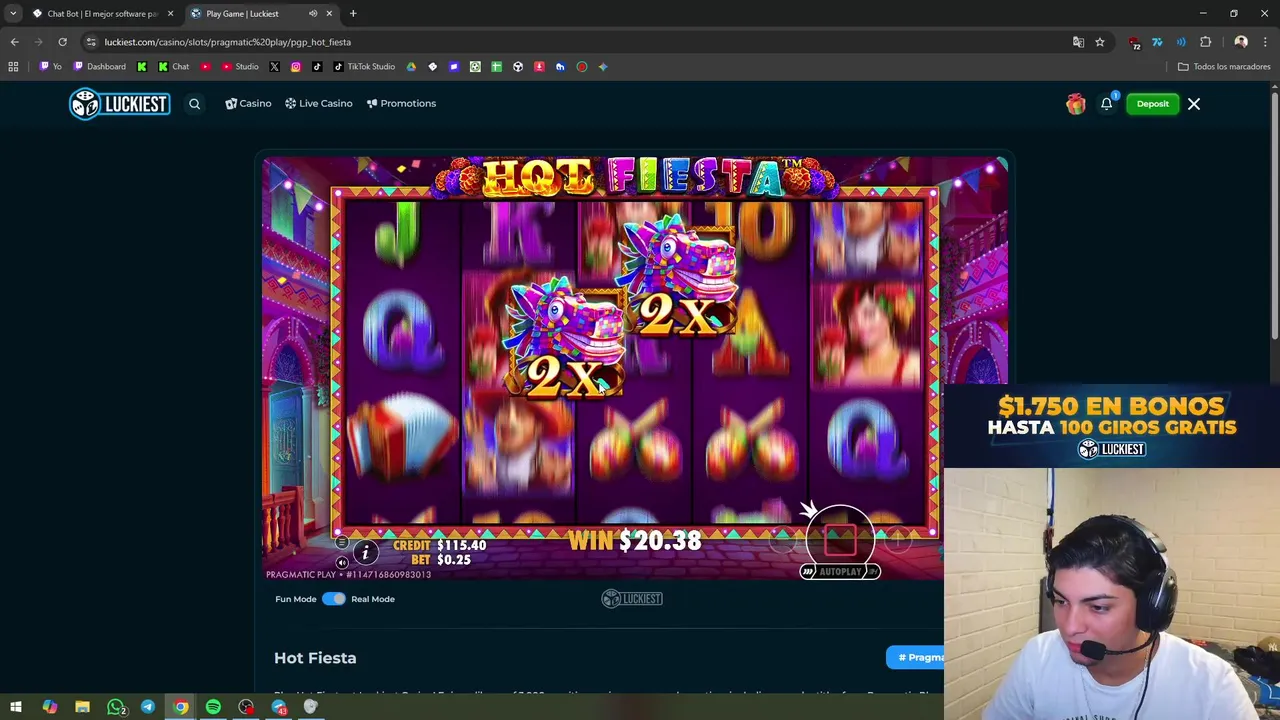Open the YouTube Studio bookmark
The image size is (1280, 720).
[240, 67]
